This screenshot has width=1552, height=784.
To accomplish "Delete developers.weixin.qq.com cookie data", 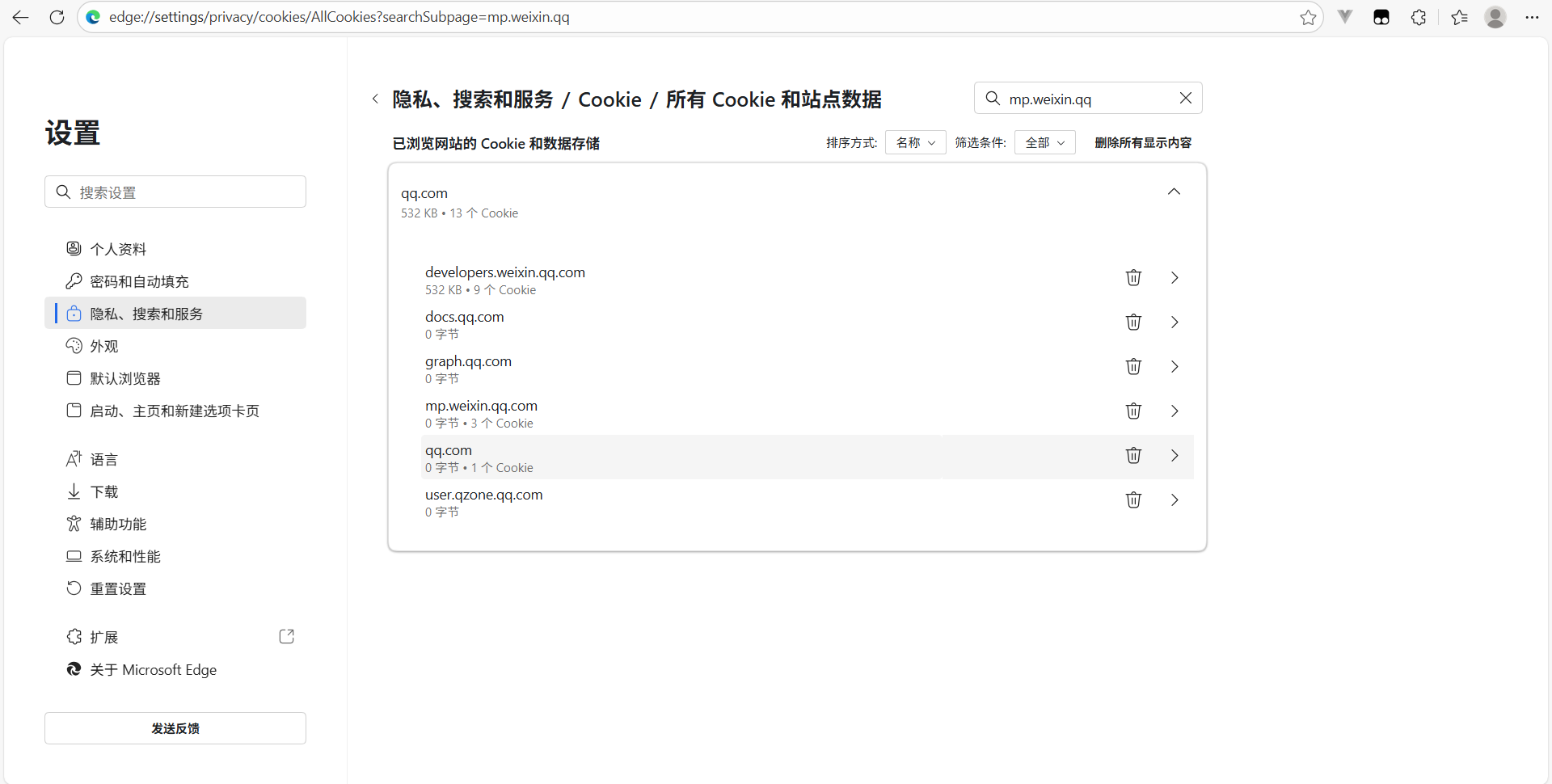I will 1133,278.
